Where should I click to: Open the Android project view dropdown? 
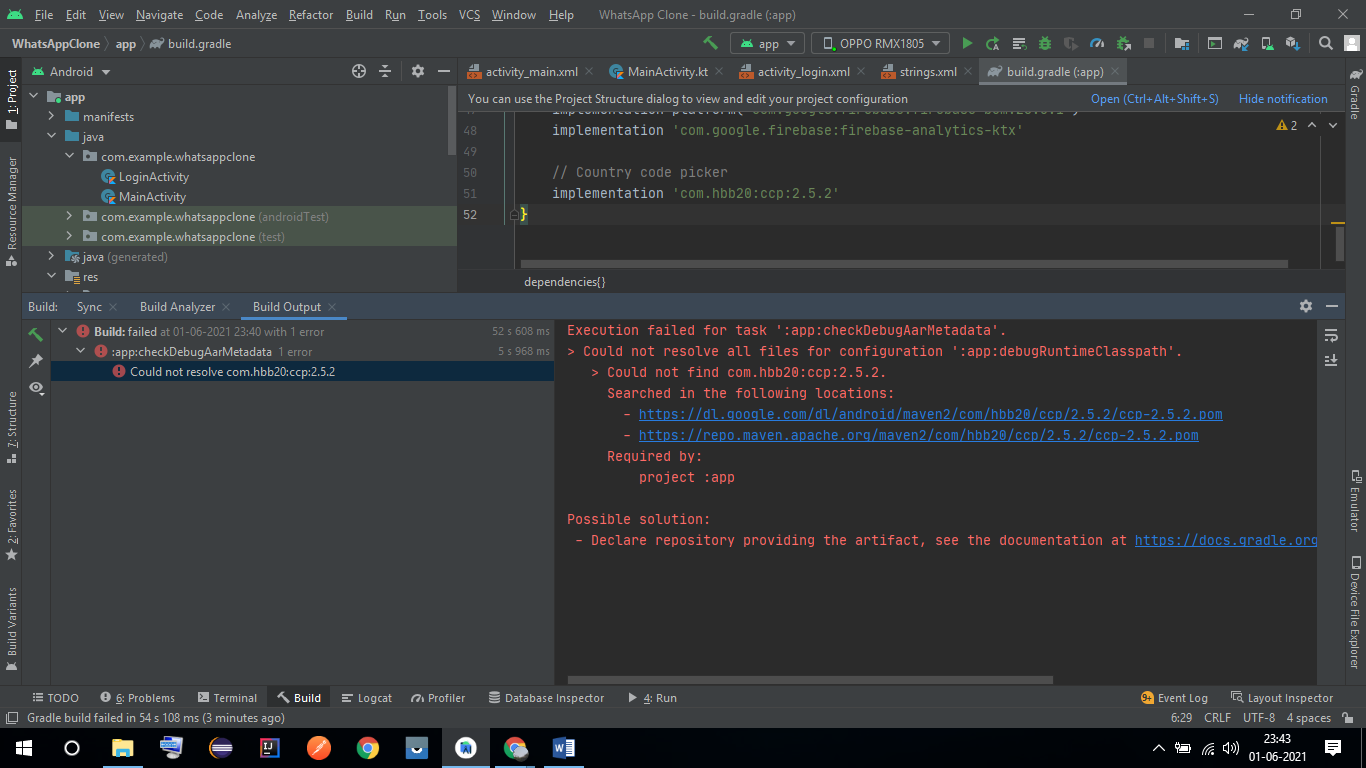[70, 71]
